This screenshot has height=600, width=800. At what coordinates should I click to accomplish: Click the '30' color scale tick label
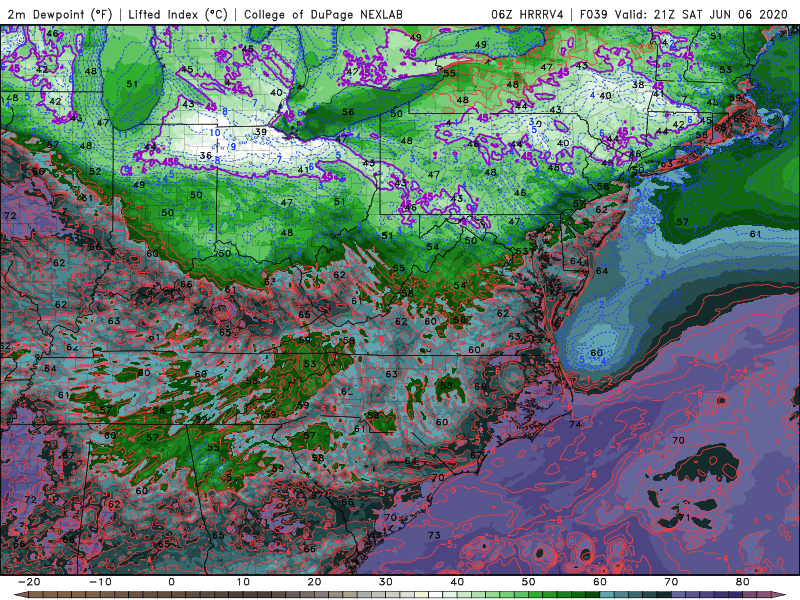click(x=386, y=582)
